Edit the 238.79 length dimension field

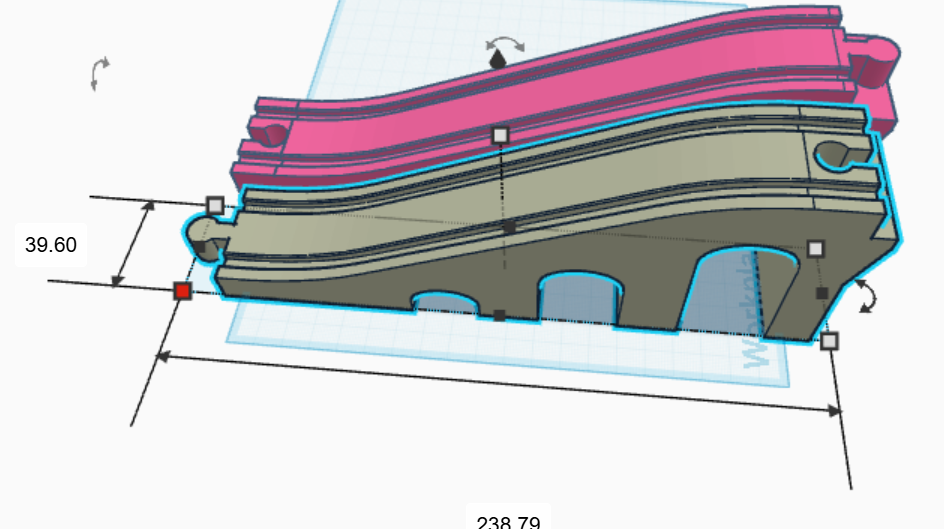pos(509,519)
